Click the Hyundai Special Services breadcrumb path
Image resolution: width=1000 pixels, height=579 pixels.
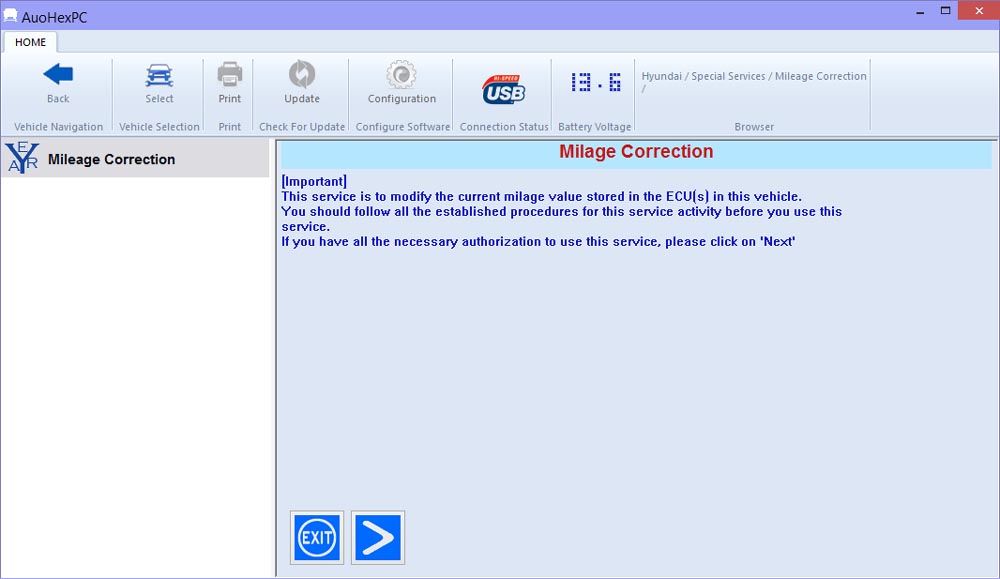[x=753, y=77]
